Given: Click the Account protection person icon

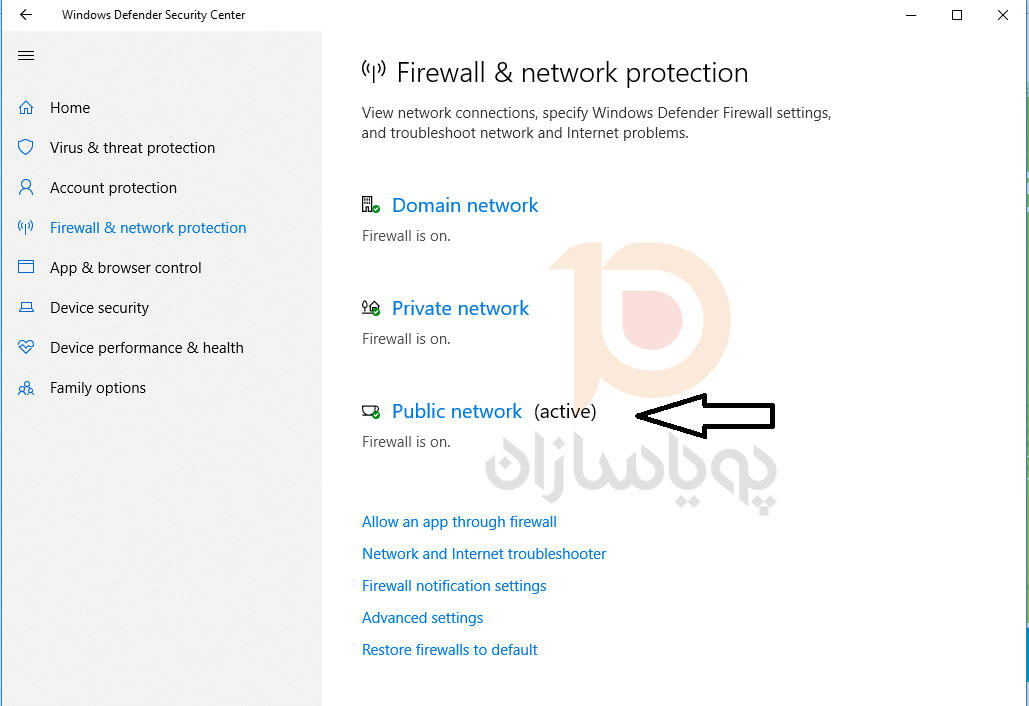Looking at the screenshot, I should coord(26,188).
